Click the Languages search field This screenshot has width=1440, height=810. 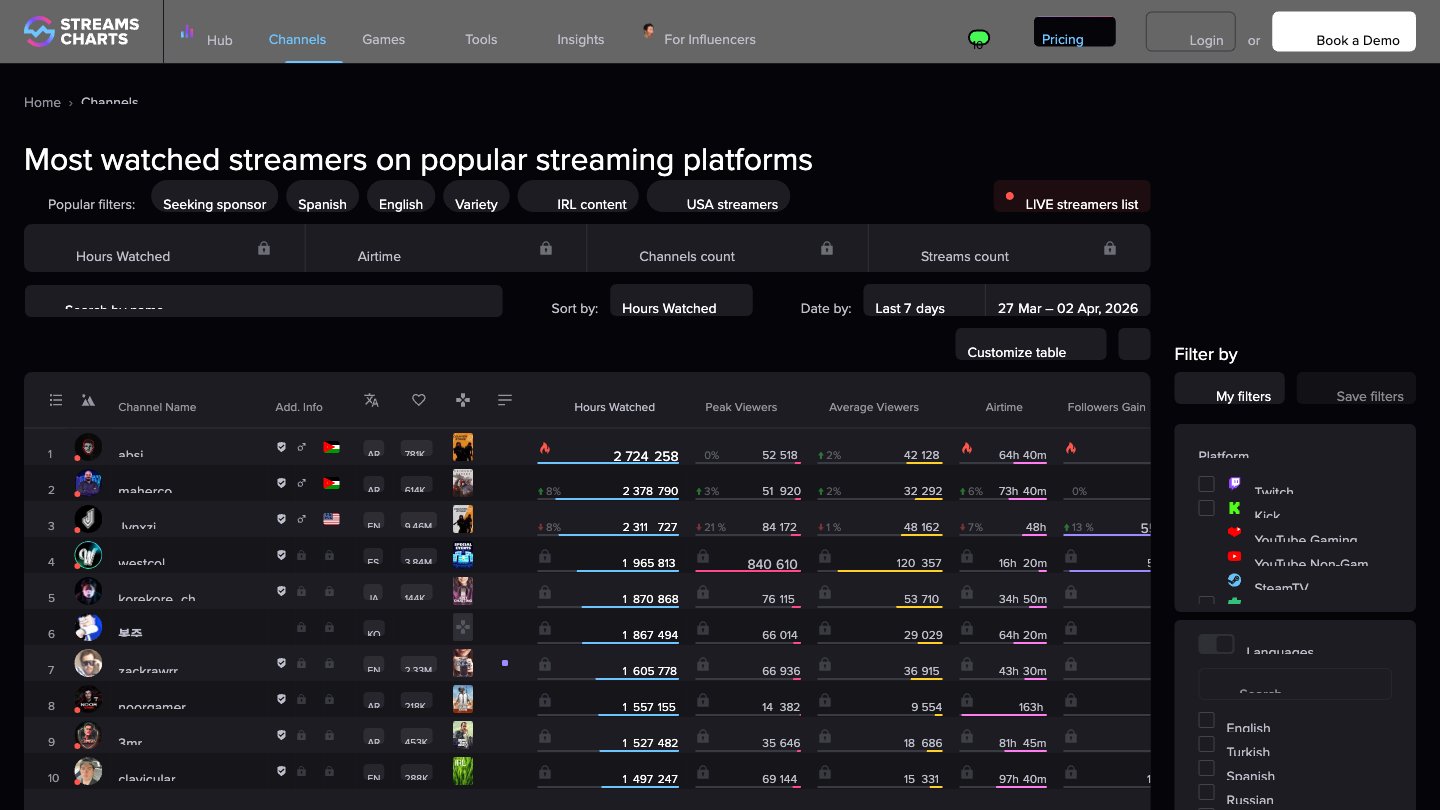point(1295,684)
